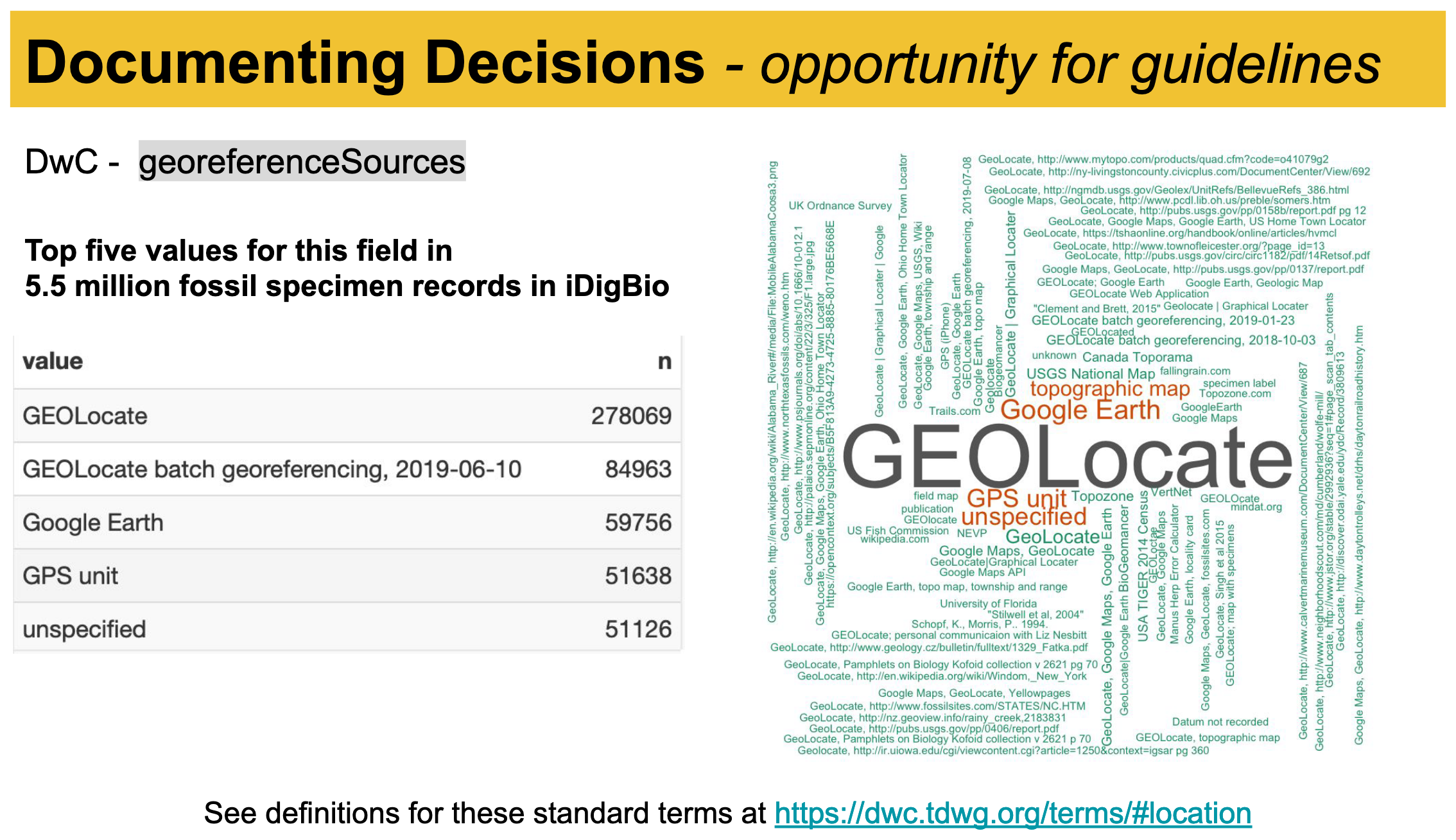This screenshot has width=1456, height=840.
Task: Click 'Canada Toporama' in word cloud
Action: tap(1137, 357)
